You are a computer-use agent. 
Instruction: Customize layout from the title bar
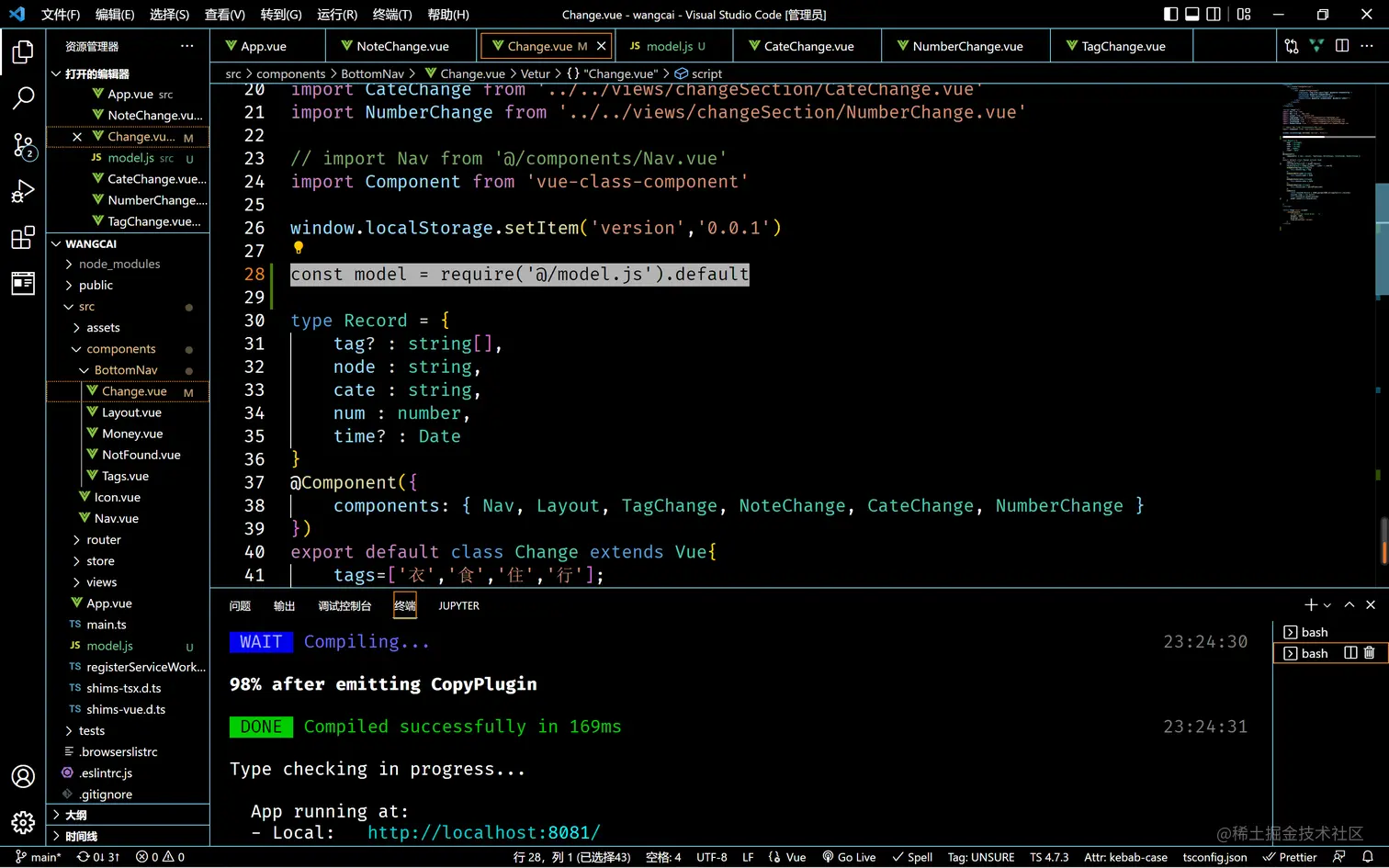[1244, 15]
